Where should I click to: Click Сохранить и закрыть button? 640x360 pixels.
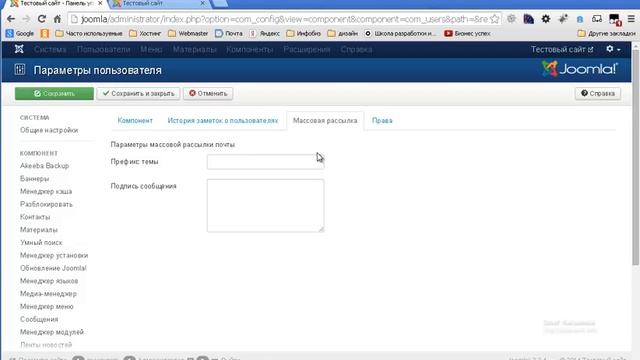point(138,93)
